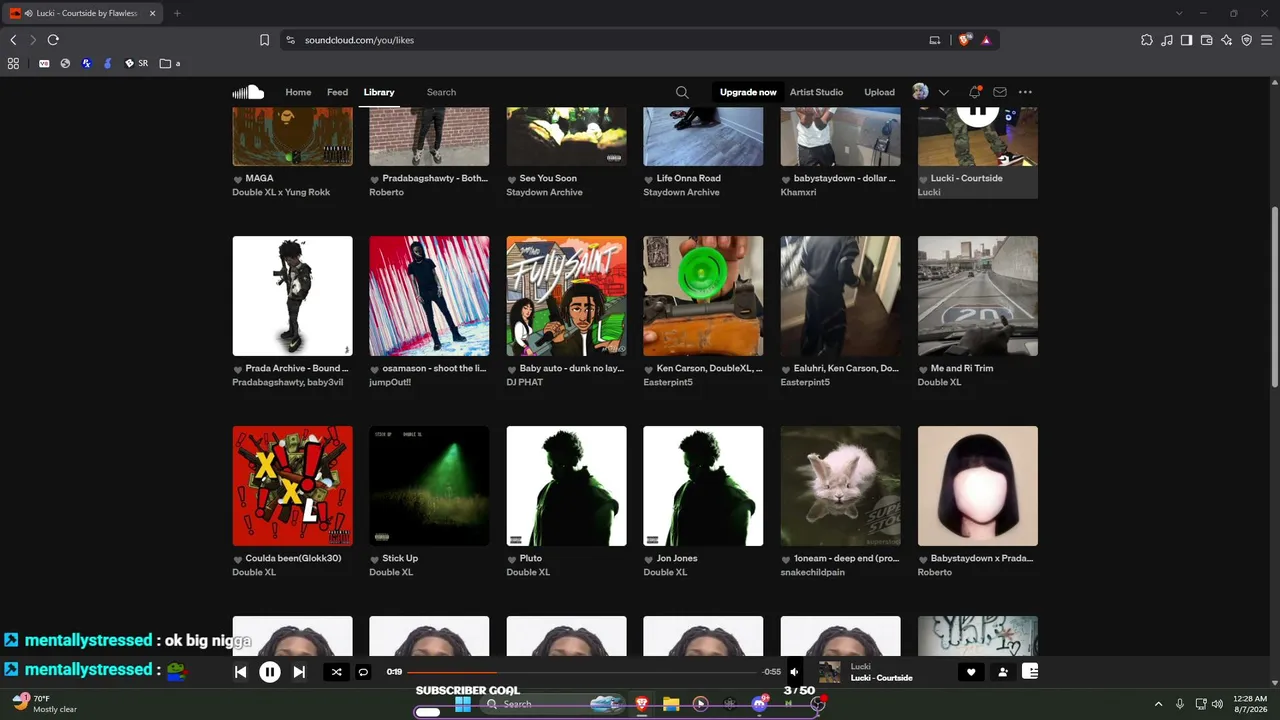Open the Brave Shields icon
1280x720 pixels.
[x=964, y=40]
